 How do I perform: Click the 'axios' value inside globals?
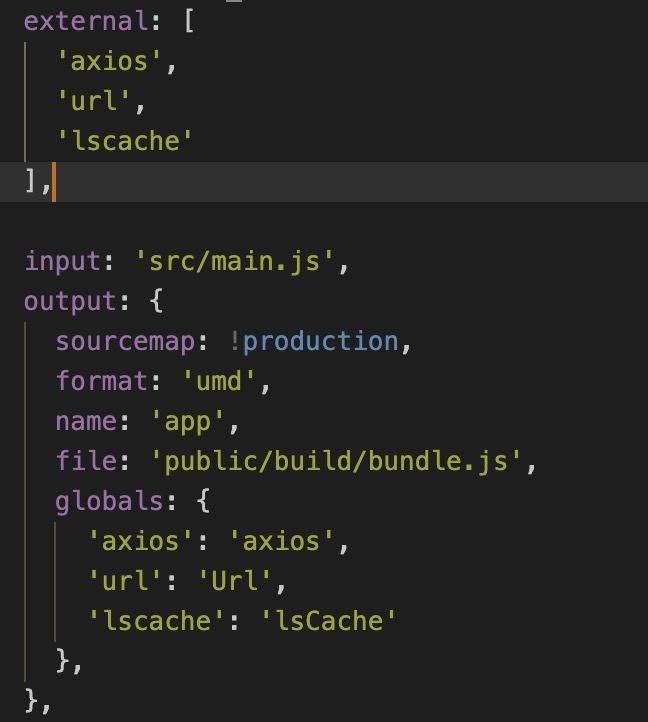tap(281, 541)
